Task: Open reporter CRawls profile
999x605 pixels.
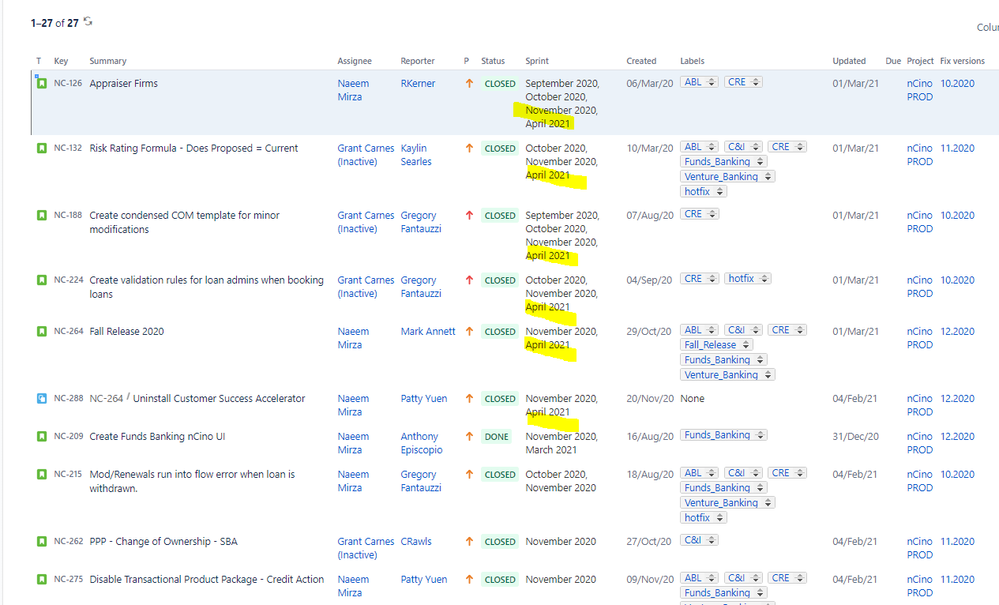Action: tap(415, 541)
